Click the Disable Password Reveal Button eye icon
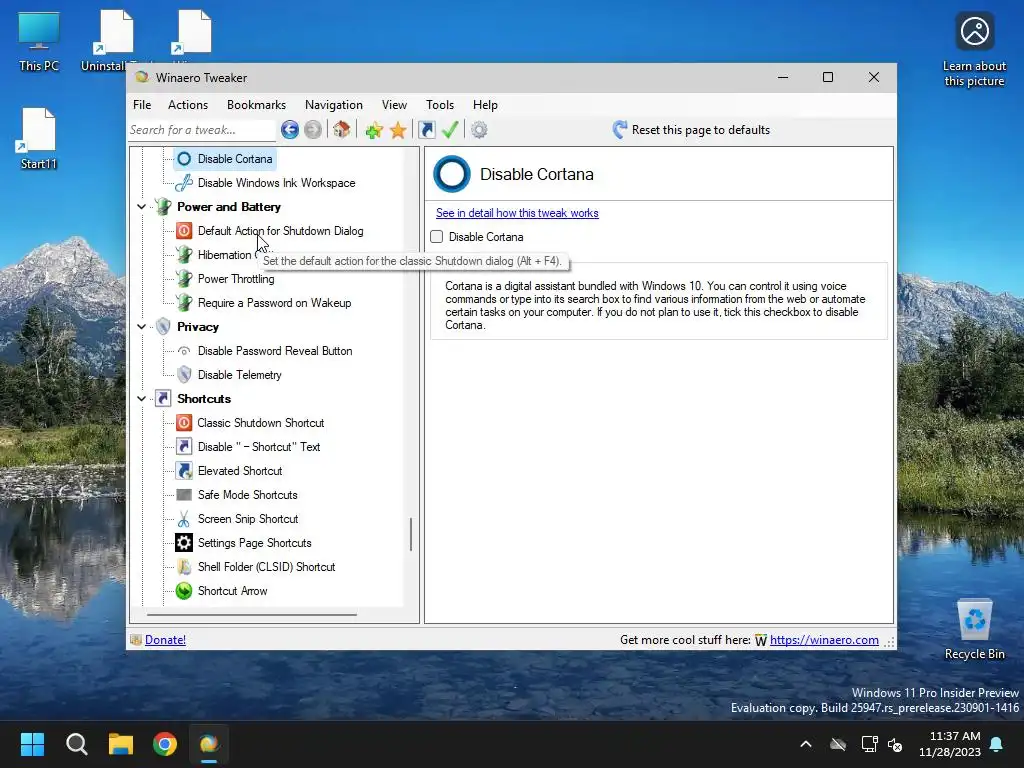This screenshot has width=1024, height=768. click(184, 351)
